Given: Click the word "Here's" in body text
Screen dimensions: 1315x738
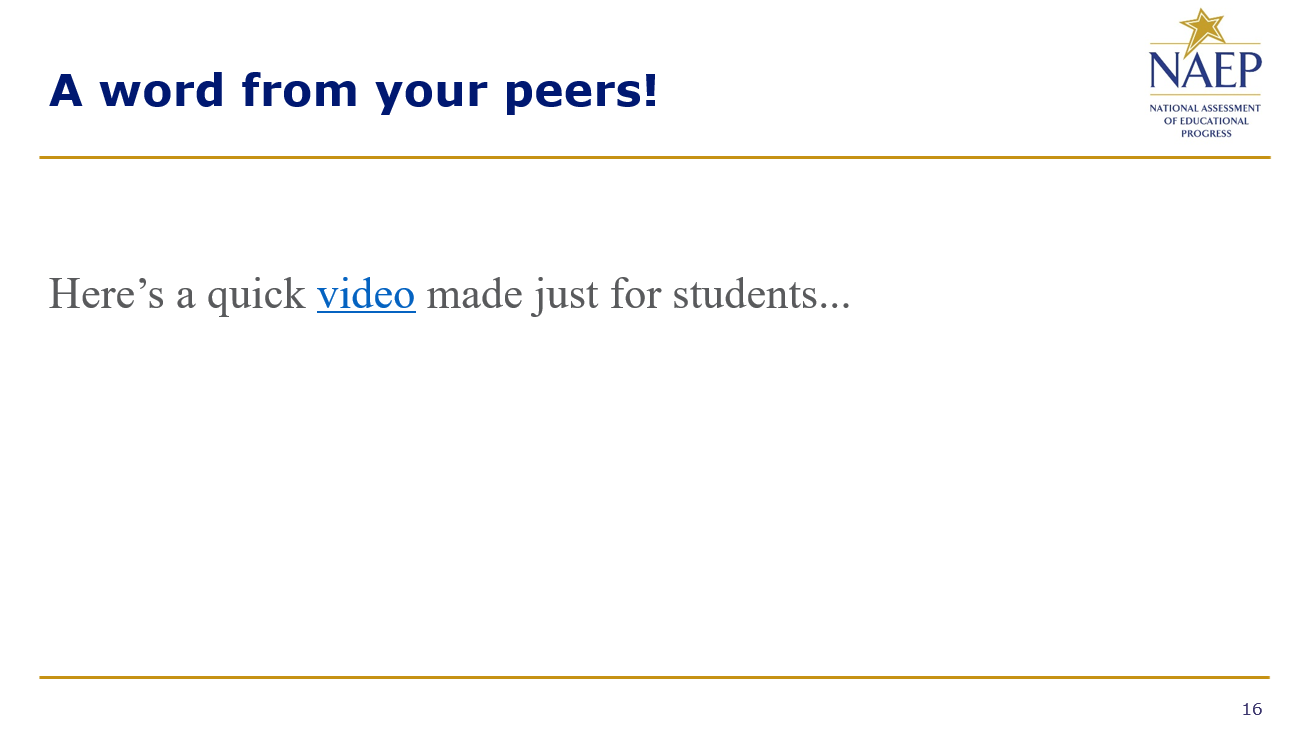Looking at the screenshot, I should (x=106, y=295).
